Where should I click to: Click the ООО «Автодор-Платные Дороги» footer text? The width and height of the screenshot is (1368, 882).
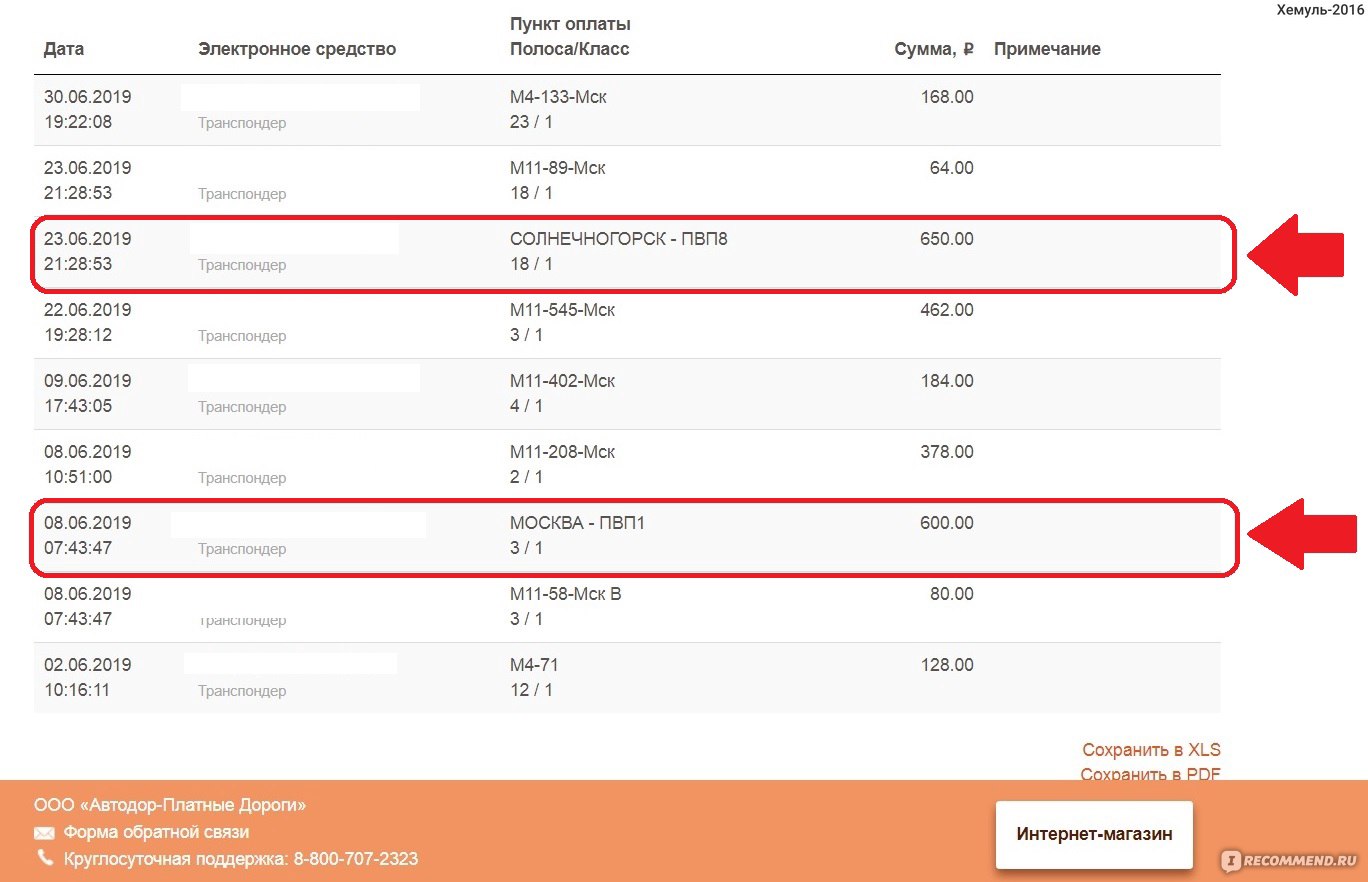[x=170, y=805]
